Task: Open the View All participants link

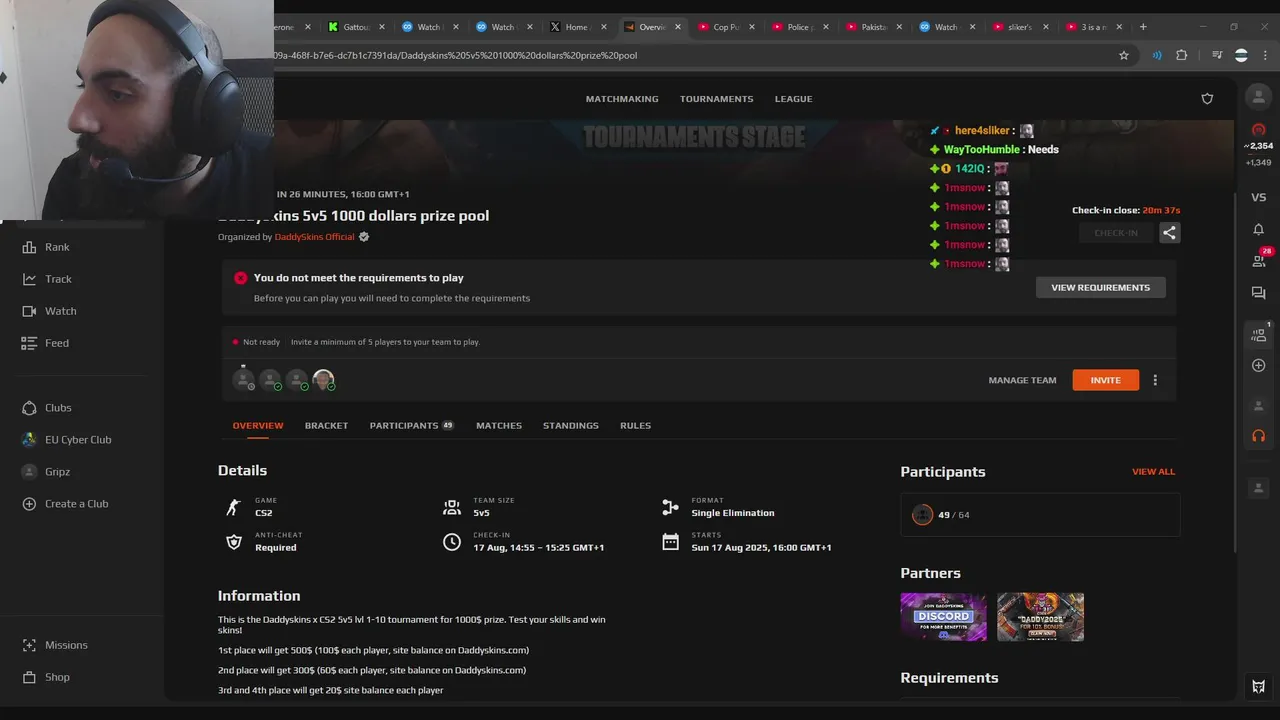Action: (1153, 472)
